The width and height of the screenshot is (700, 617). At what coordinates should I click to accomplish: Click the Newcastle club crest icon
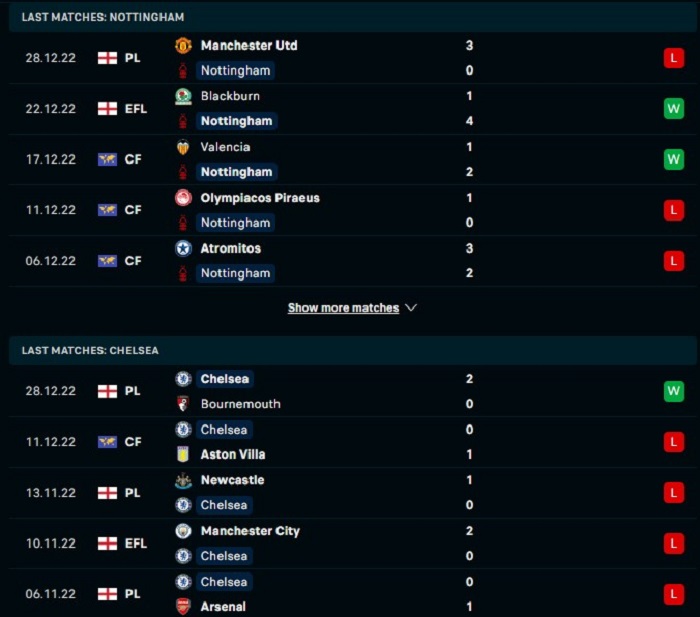(x=183, y=480)
